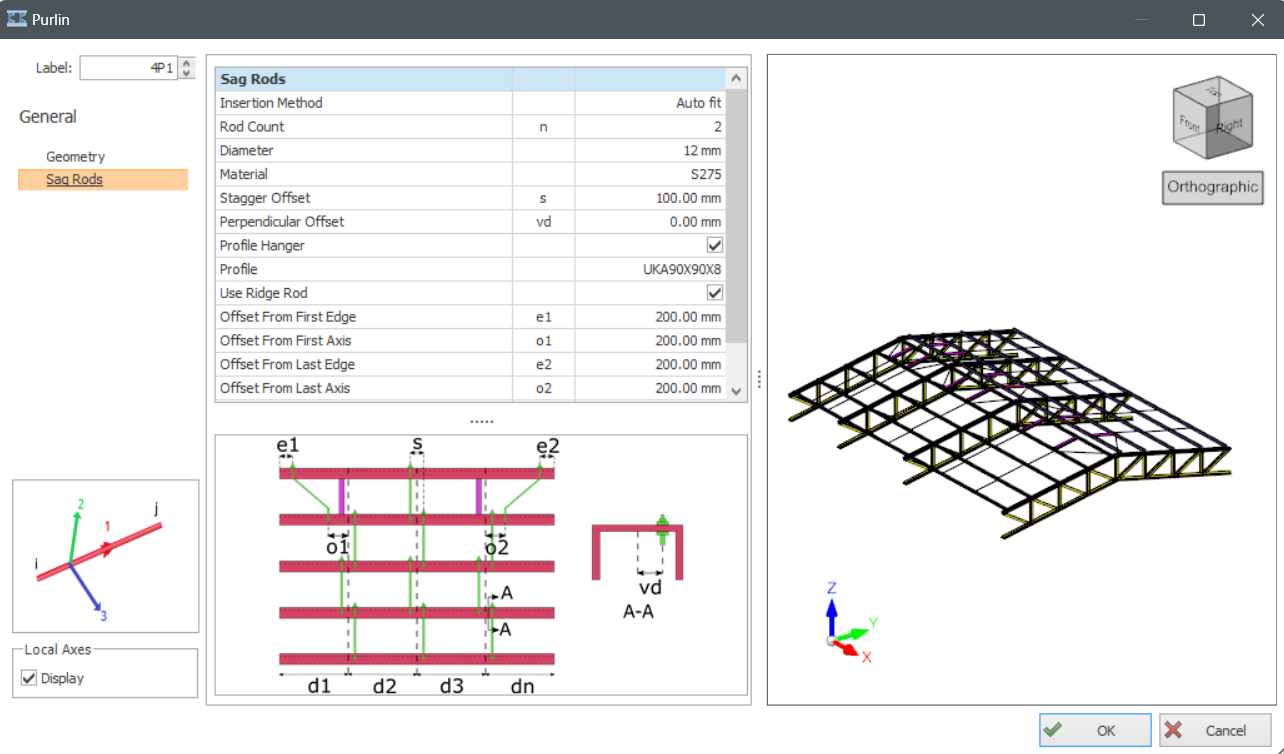The image size is (1284, 754).
Task: Select the Profile UKA90X90X8 value cell
Action: tap(649, 269)
